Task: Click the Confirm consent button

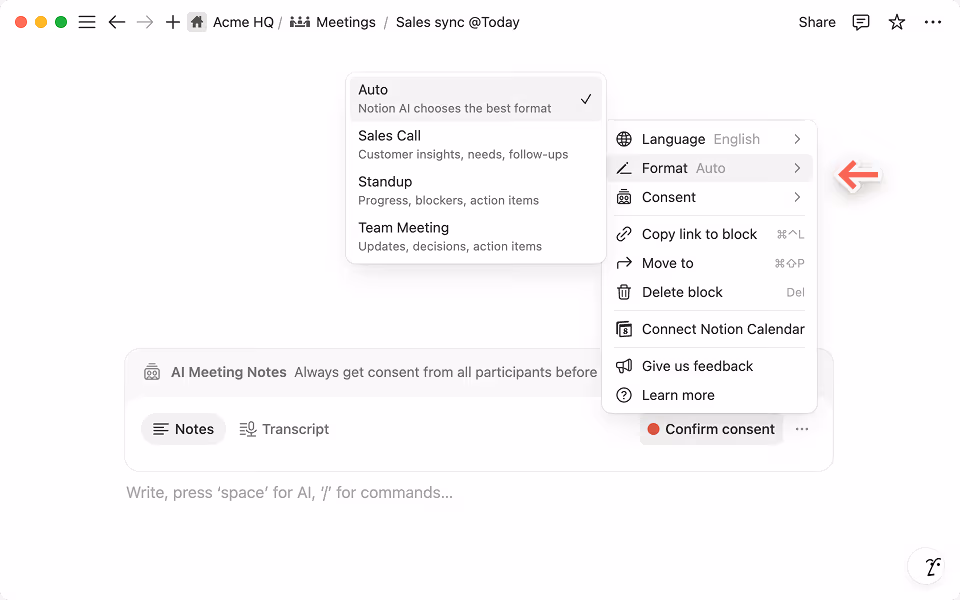Action: click(x=711, y=428)
